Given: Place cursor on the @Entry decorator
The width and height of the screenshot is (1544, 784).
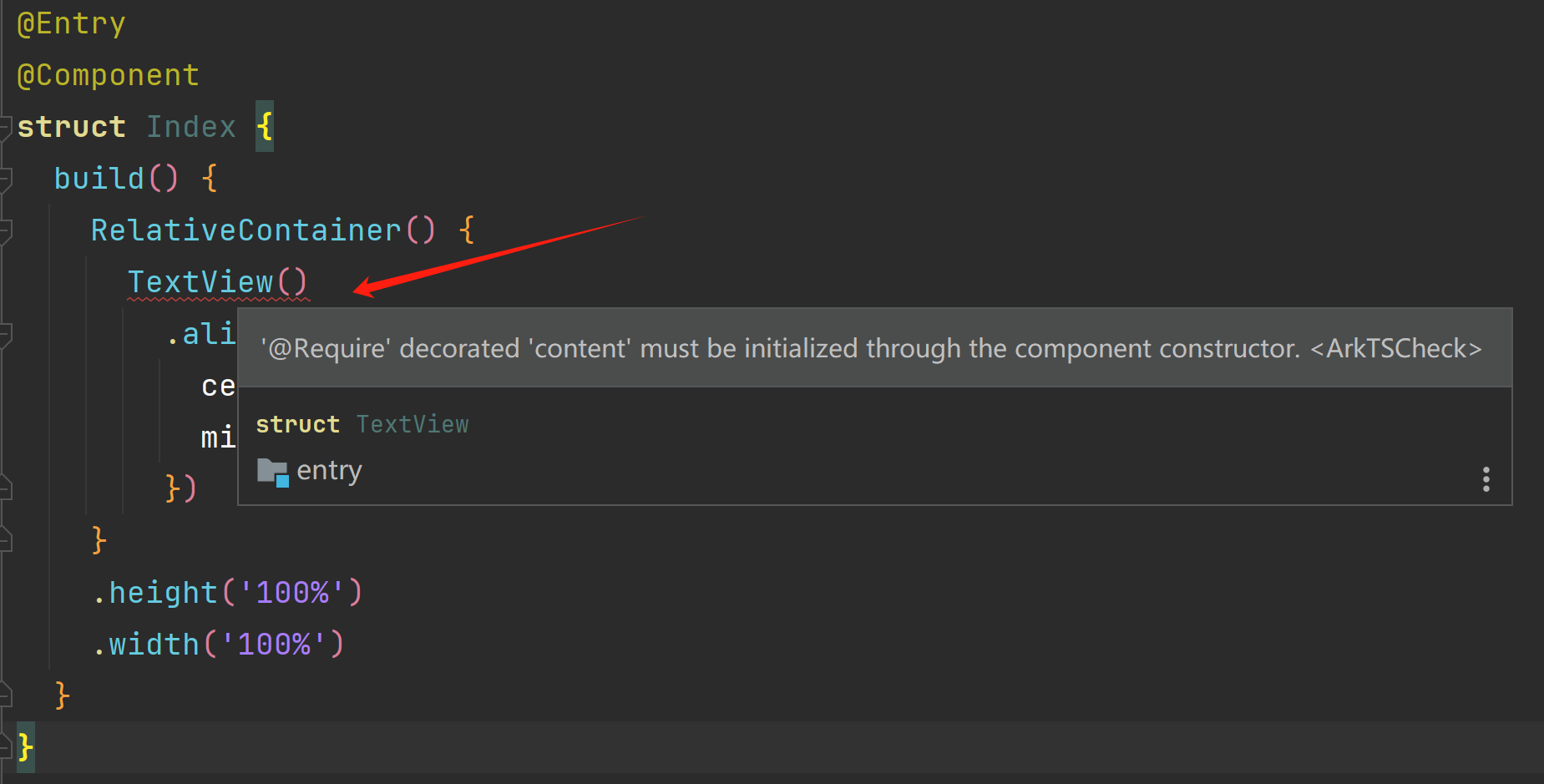Looking at the screenshot, I should pyautogui.click(x=71, y=23).
